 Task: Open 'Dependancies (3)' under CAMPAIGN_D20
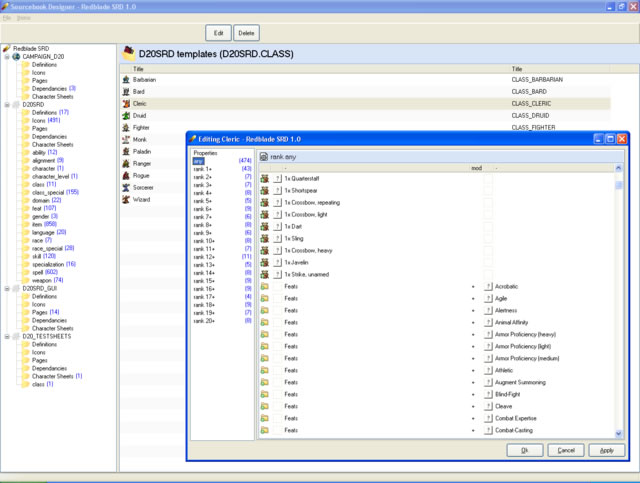tap(54, 89)
